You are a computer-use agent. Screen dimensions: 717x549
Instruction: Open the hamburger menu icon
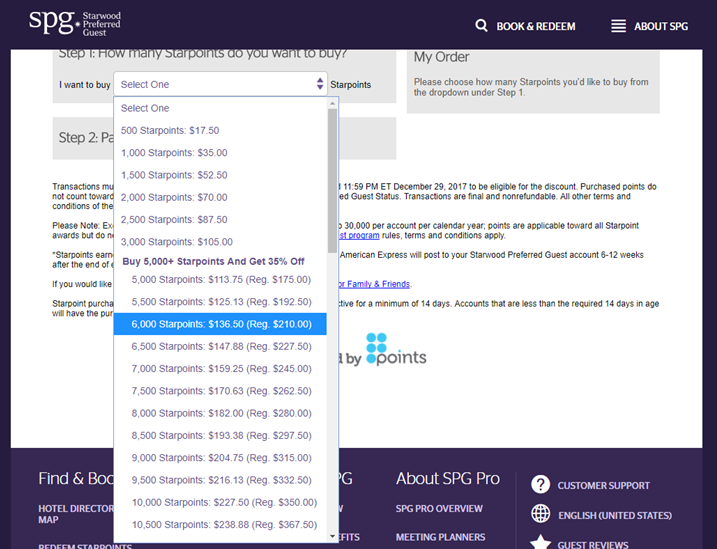click(619, 26)
